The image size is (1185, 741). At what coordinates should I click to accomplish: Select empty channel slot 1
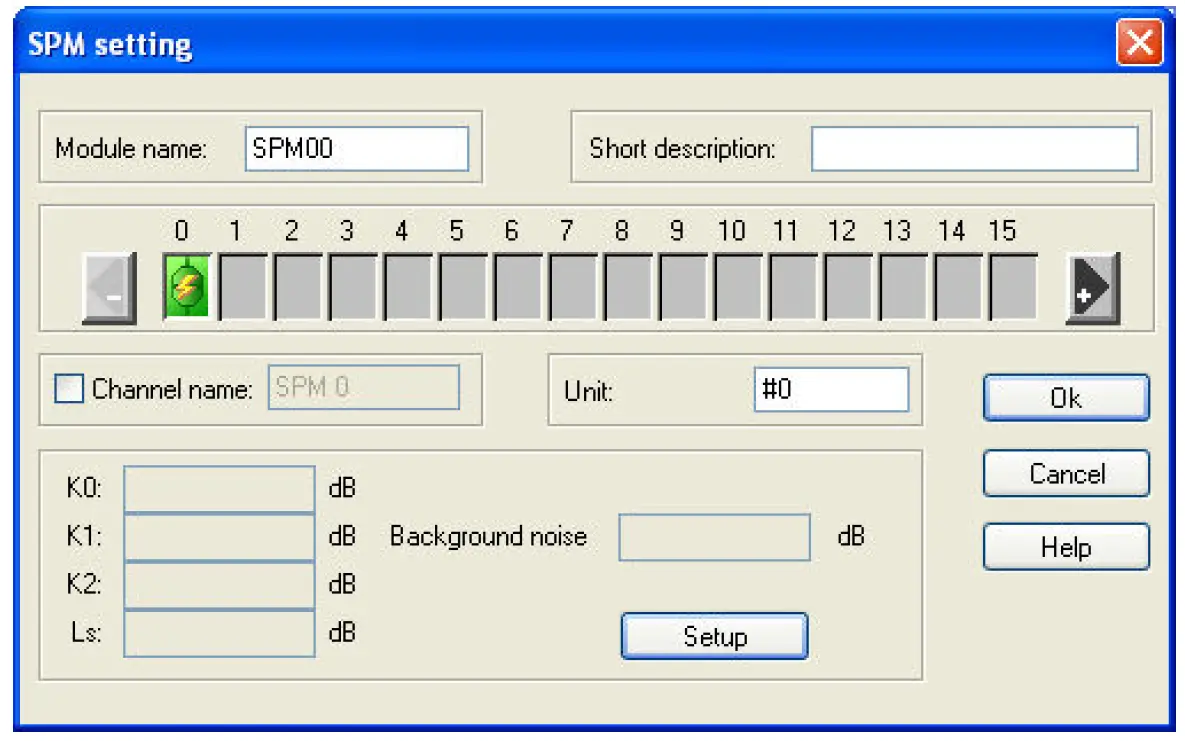point(243,287)
